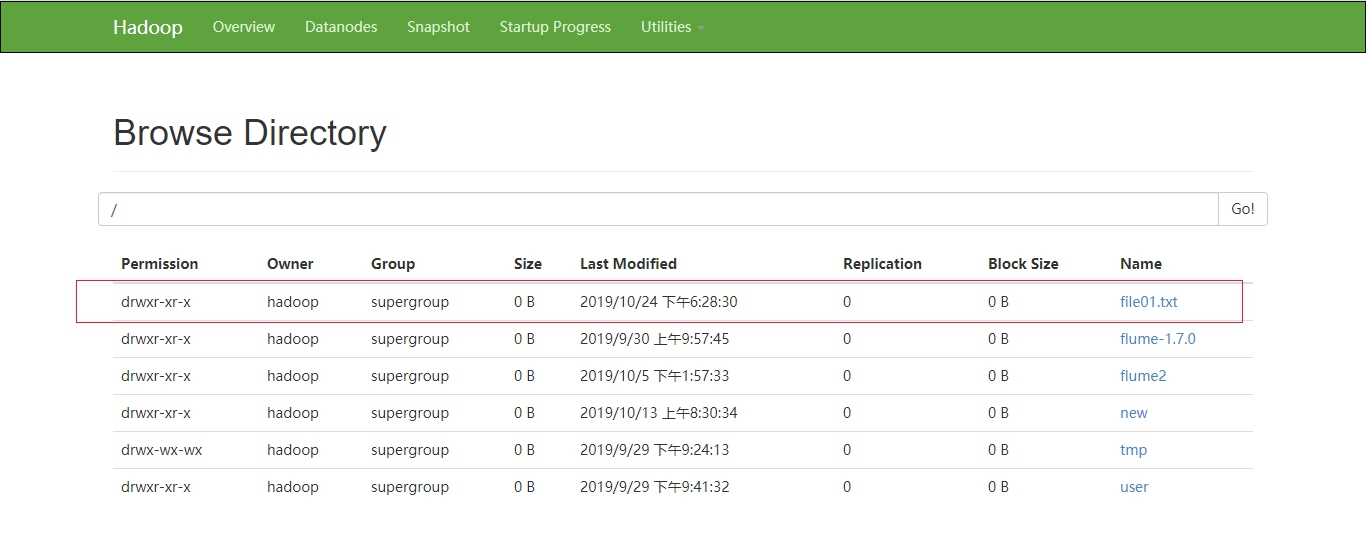Open the flume2 directory
Viewport: 1366px width, 543px height.
point(1143,375)
